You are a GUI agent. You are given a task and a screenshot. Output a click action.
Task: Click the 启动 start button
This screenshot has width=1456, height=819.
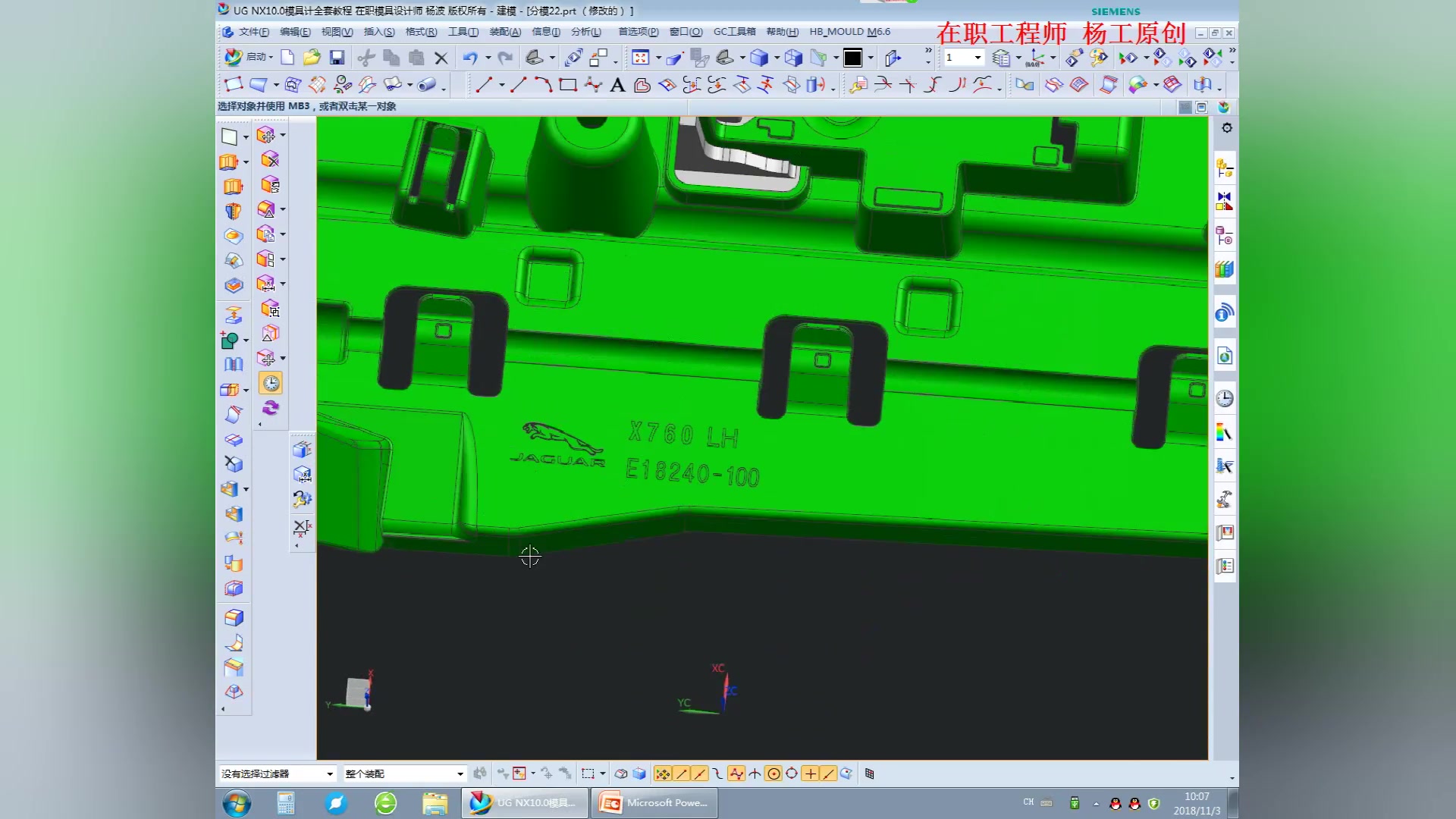coord(249,58)
